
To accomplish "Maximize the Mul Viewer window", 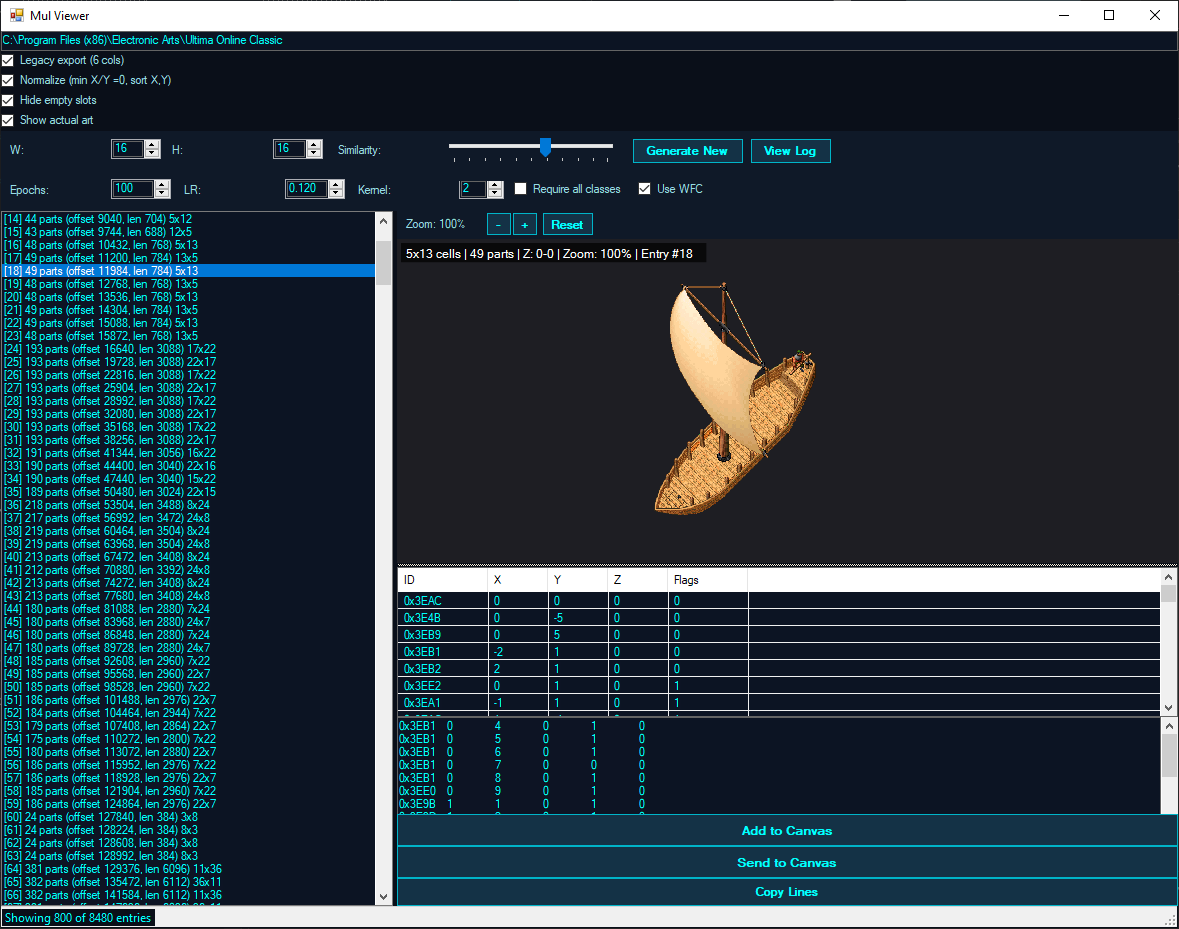I will click(x=1109, y=15).
